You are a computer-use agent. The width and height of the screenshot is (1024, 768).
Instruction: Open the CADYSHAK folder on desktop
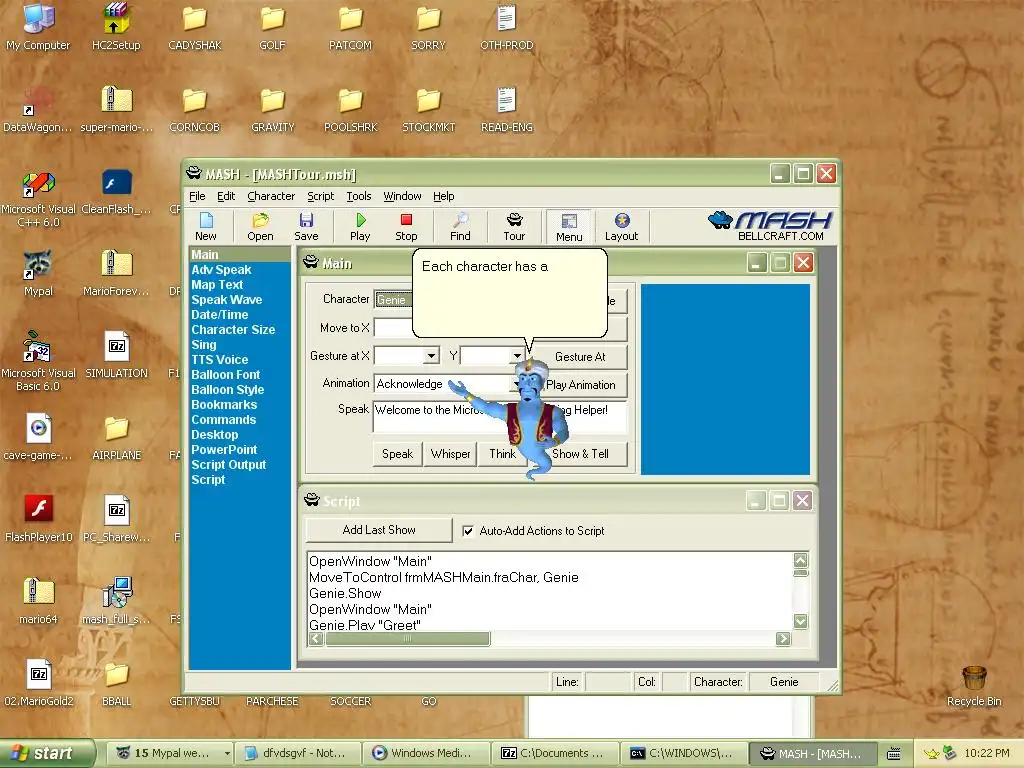click(195, 27)
